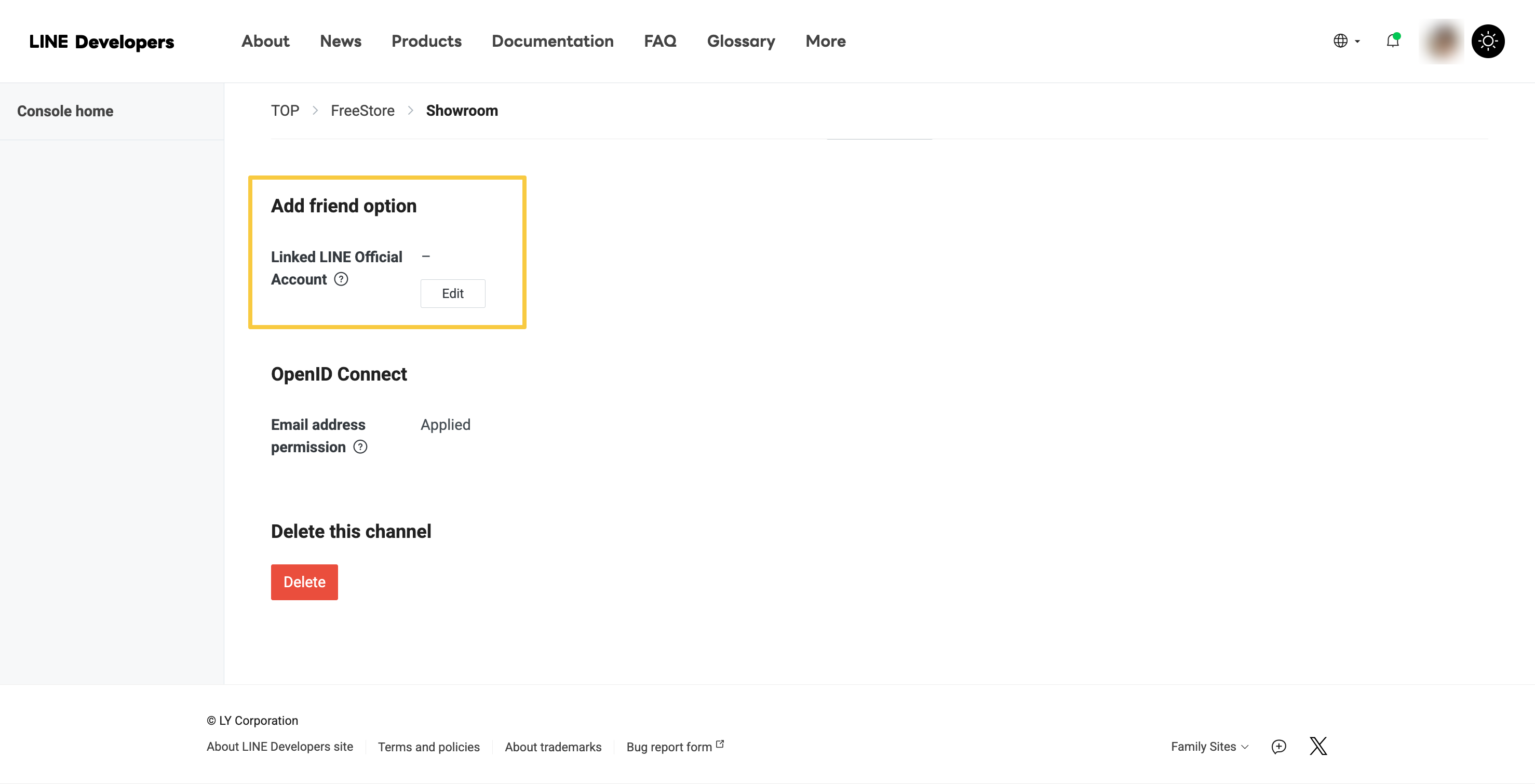This screenshot has width=1535, height=784.
Task: Open the X social media icon
Action: pyautogui.click(x=1318, y=746)
